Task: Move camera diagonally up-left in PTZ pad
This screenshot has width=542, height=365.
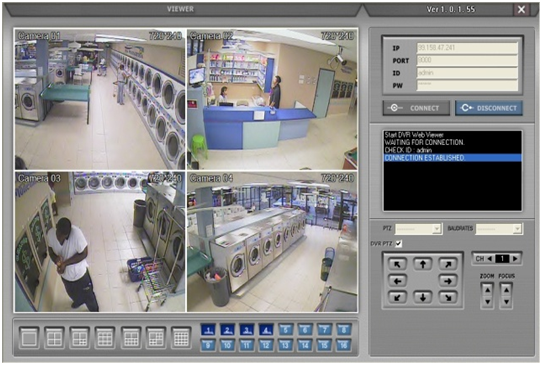Action: pos(397,264)
